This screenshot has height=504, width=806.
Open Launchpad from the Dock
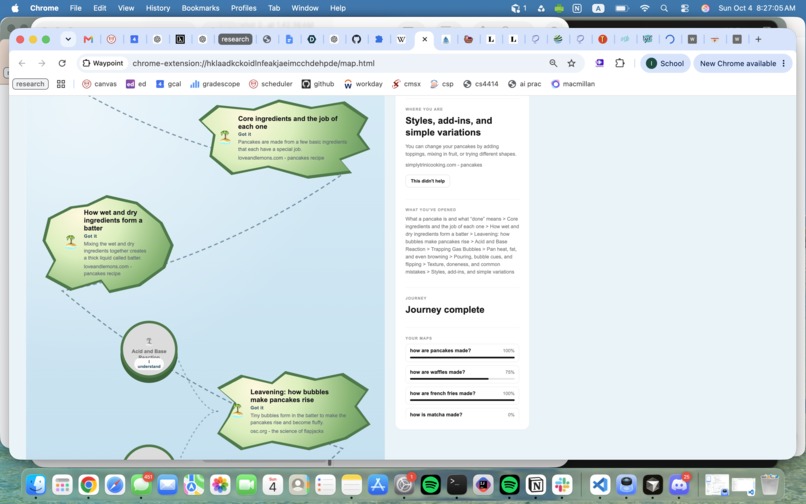pos(62,484)
